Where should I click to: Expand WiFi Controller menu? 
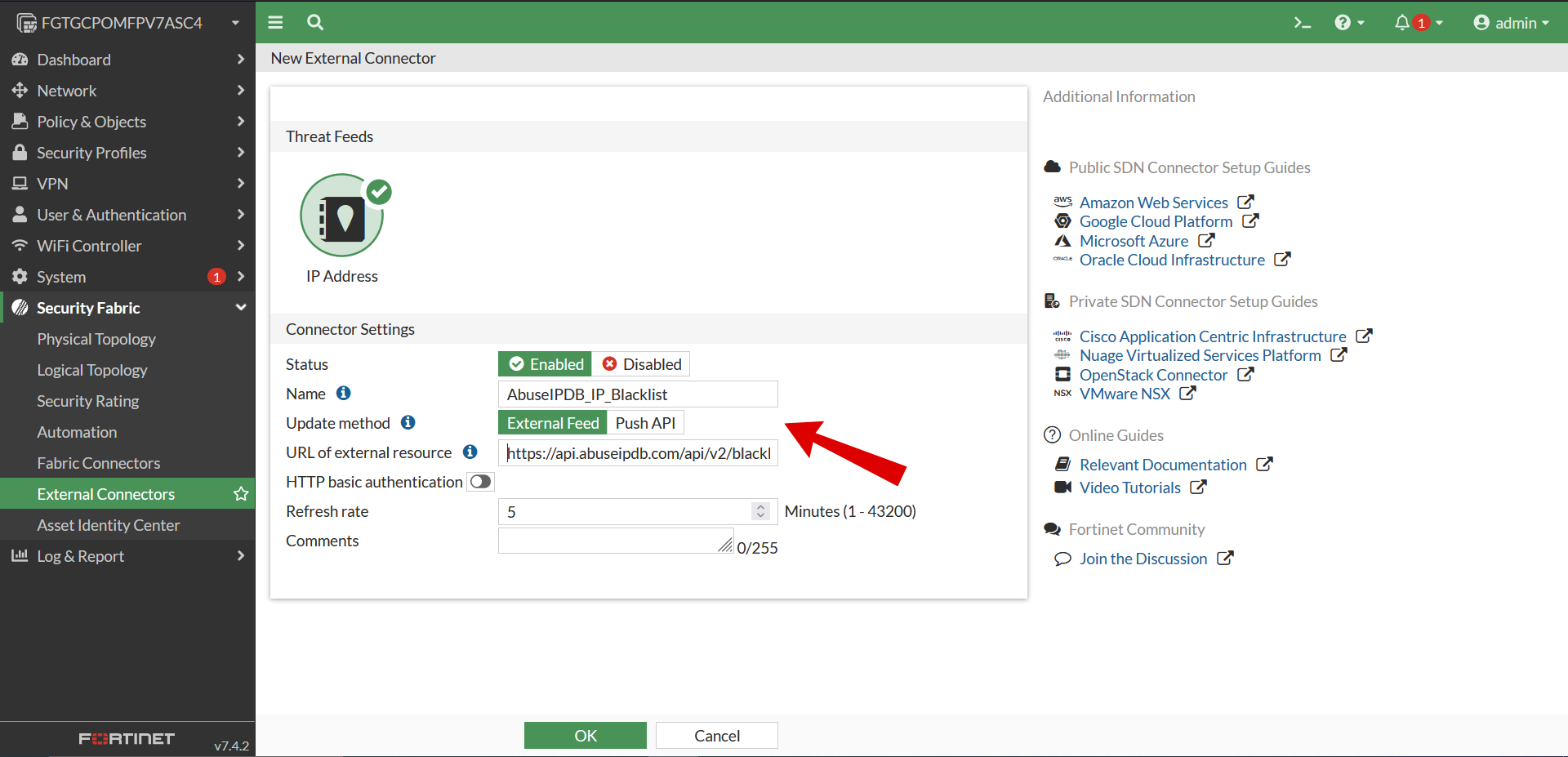tap(127, 246)
